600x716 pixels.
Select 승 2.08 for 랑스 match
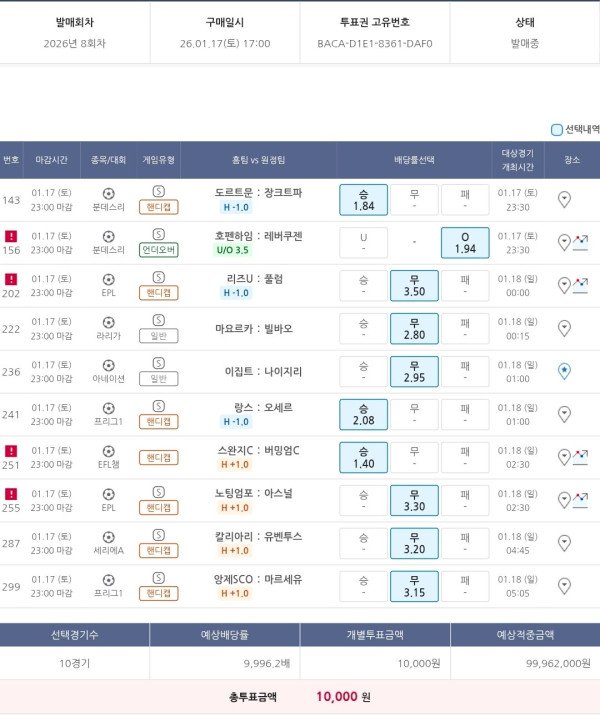[363, 414]
